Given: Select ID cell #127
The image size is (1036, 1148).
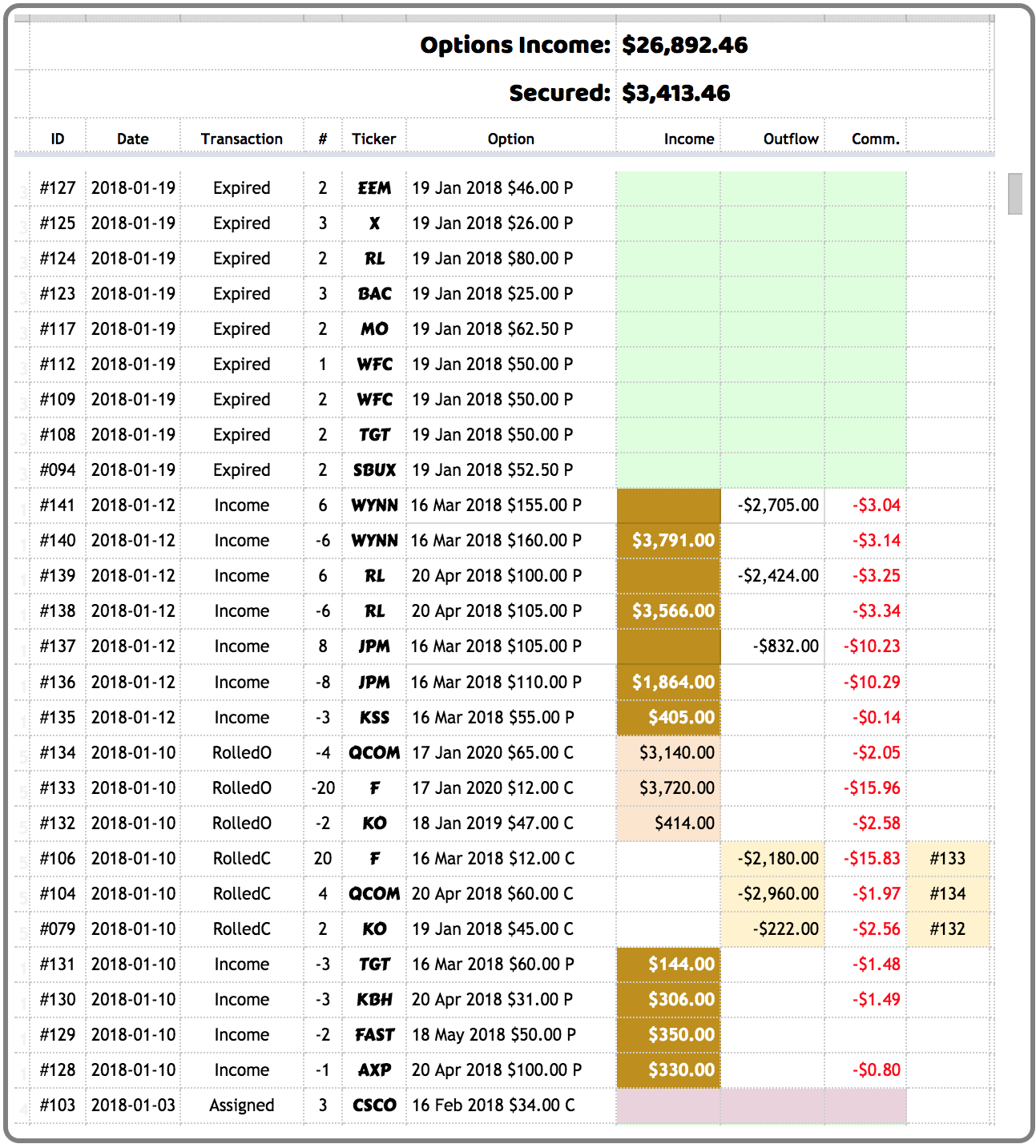Looking at the screenshot, I should pyautogui.click(x=58, y=188).
